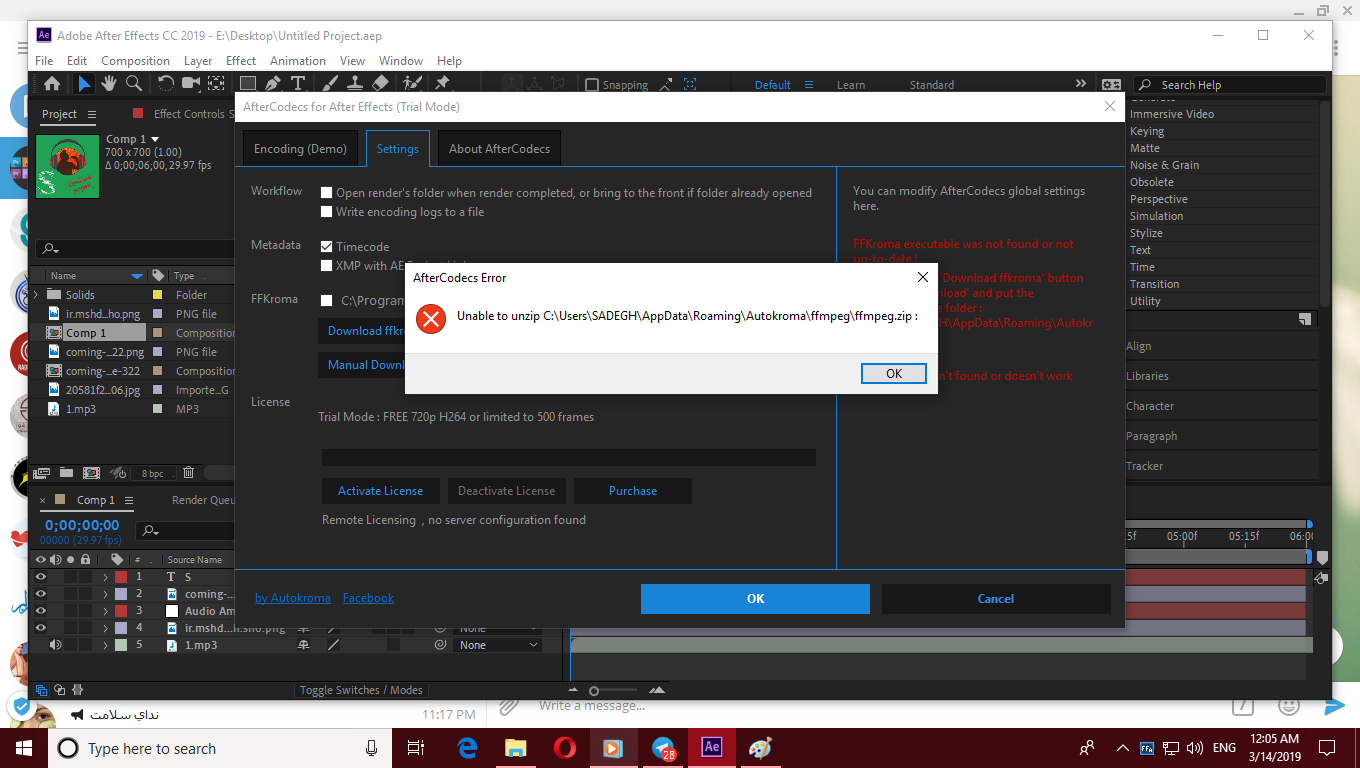
Task: Expand workspace overflow chevron
Action: pos(1080,84)
